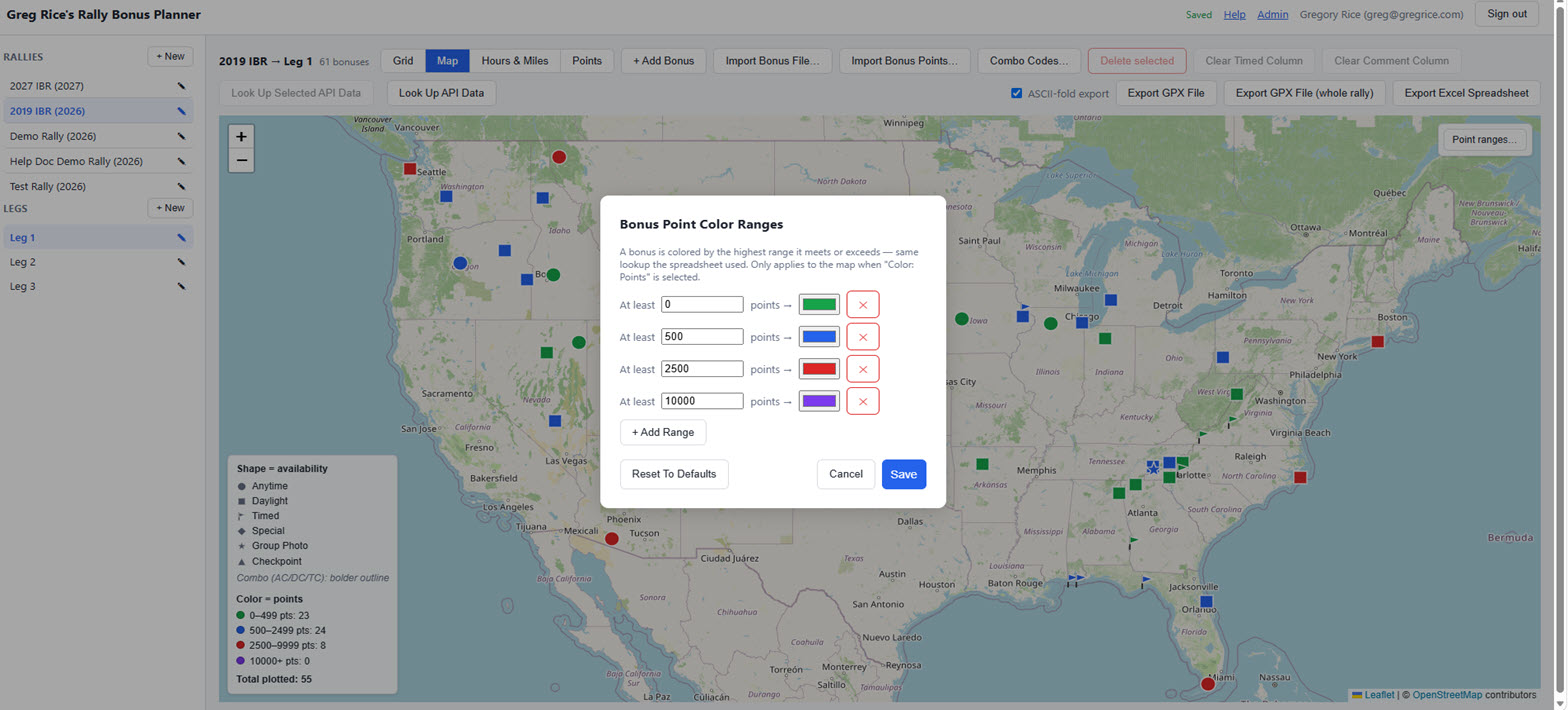Screen dimensions: 1568x710
Task: Add a new rally with + New
Action: (170, 57)
